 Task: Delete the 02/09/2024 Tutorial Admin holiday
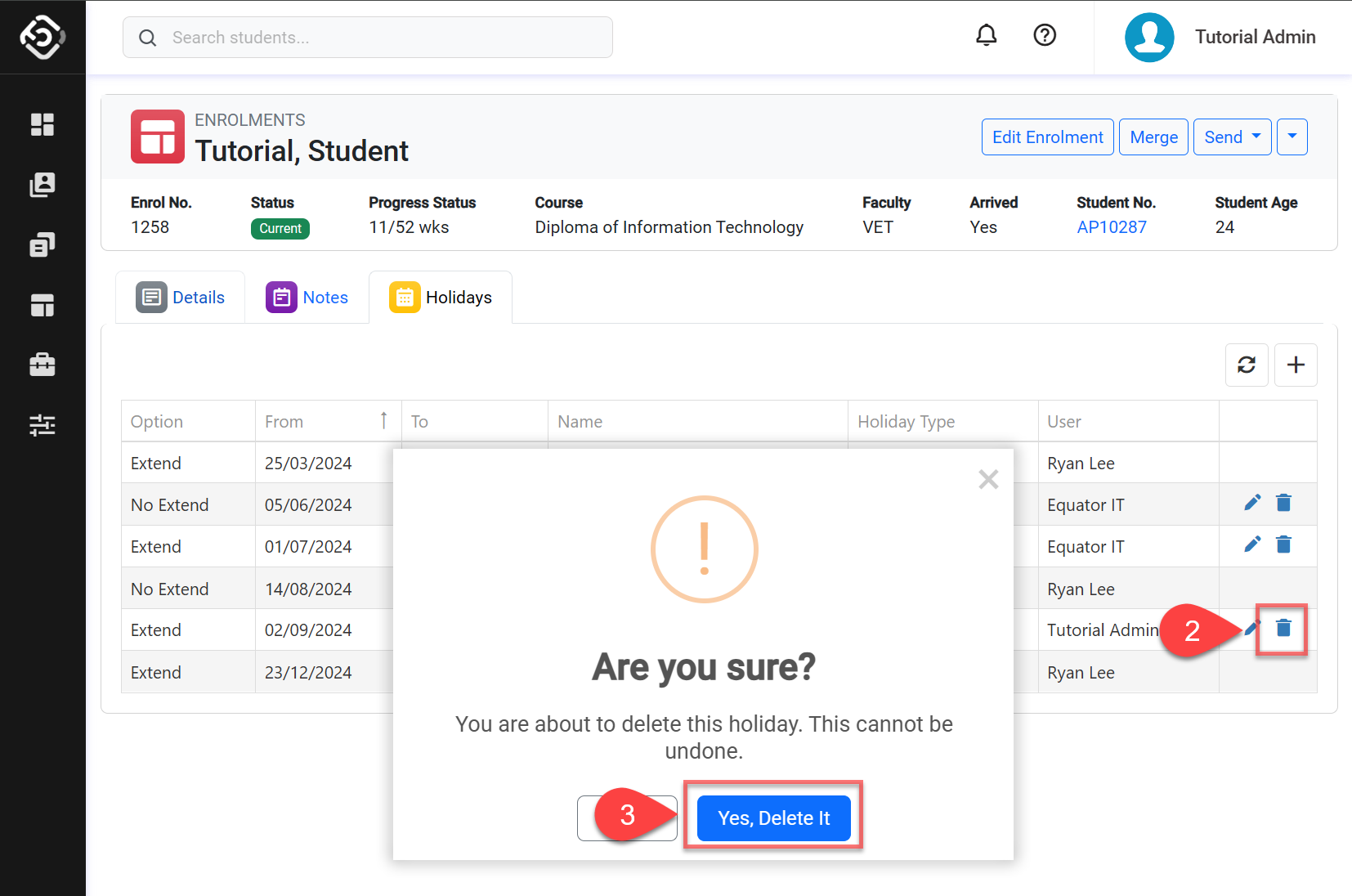(x=1284, y=628)
